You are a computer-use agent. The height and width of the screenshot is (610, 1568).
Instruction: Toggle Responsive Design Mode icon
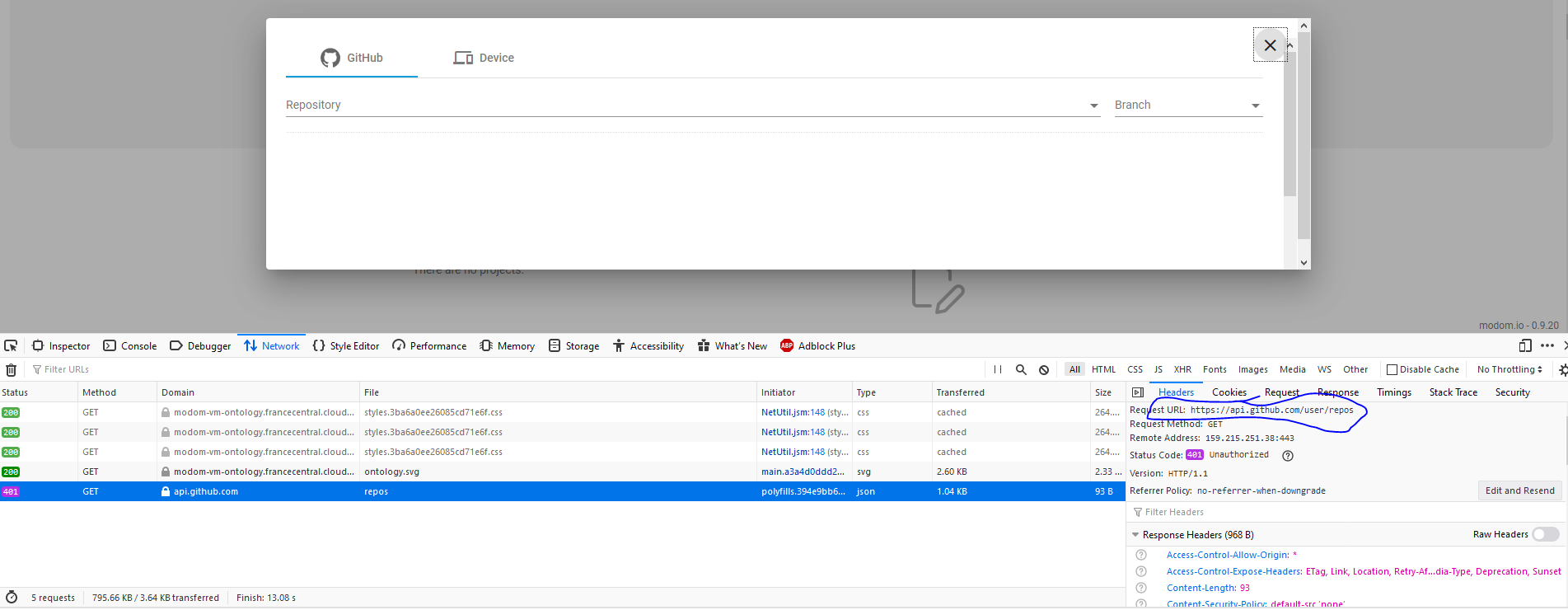pyautogui.click(x=1525, y=345)
